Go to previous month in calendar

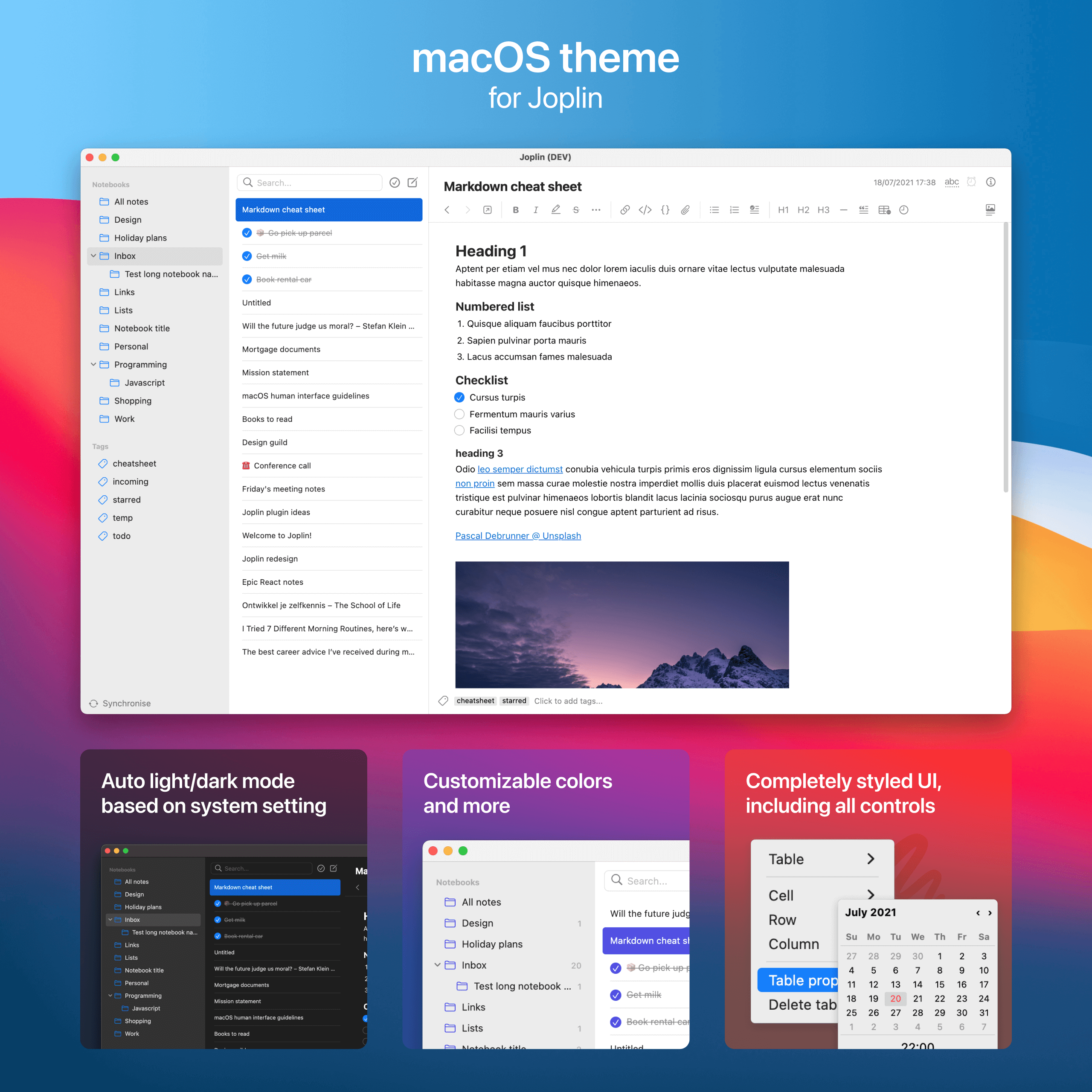tap(978, 913)
